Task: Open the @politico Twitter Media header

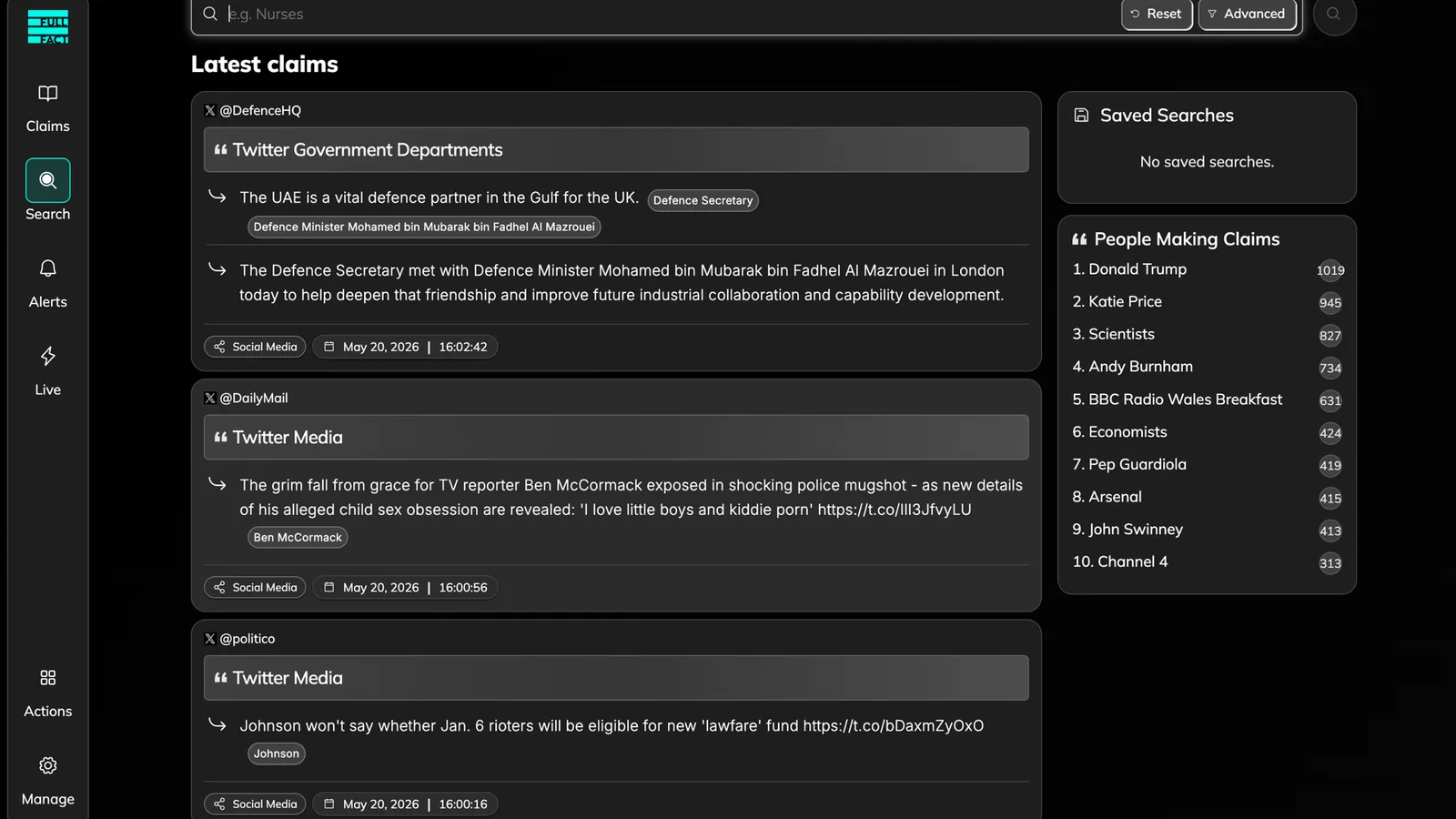Action: pyautogui.click(x=616, y=678)
